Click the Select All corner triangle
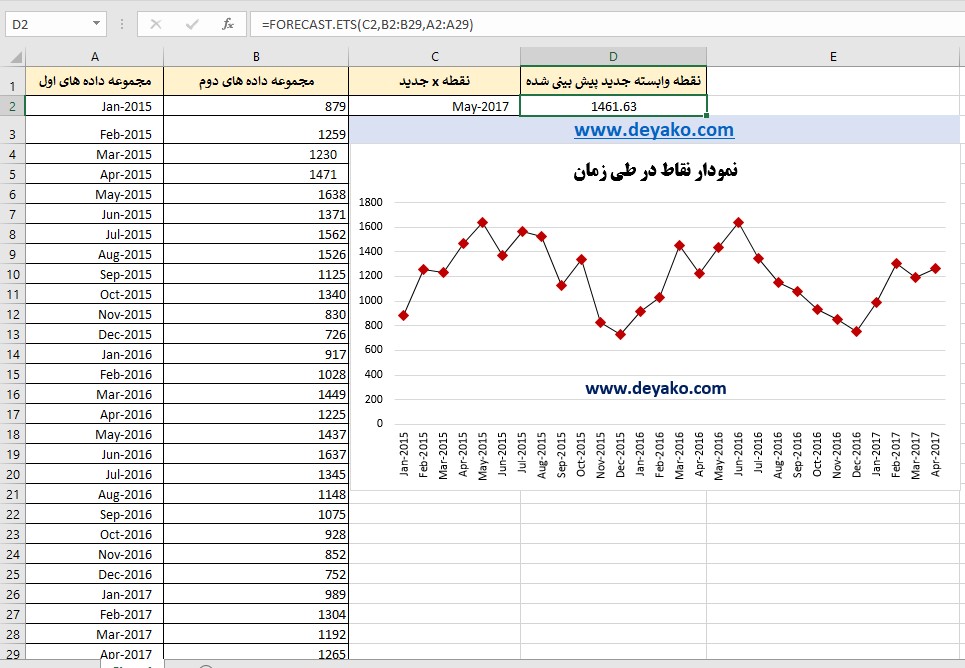Screen dimensions: 965x668 (x=15, y=57)
